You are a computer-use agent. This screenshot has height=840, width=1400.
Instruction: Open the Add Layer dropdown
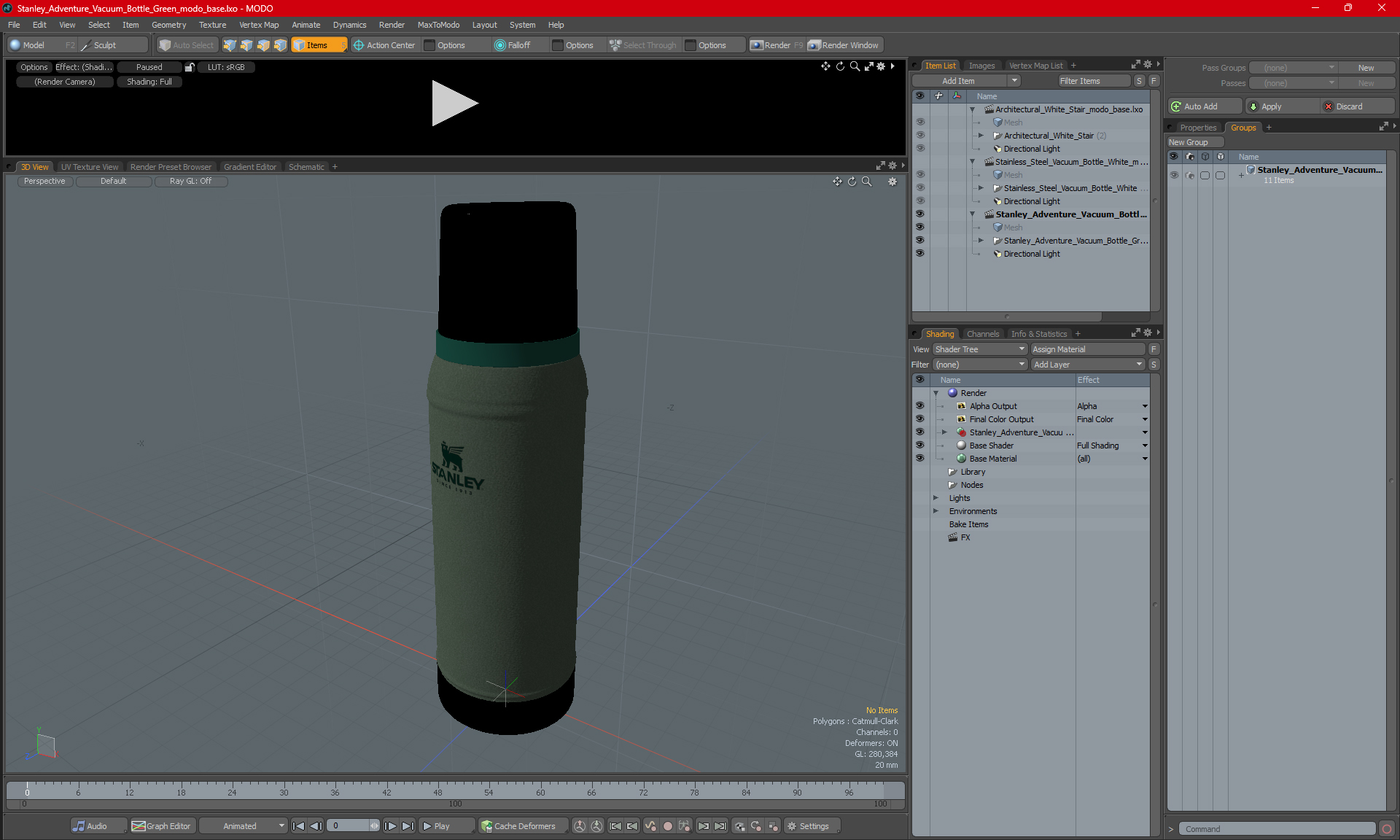(1088, 365)
